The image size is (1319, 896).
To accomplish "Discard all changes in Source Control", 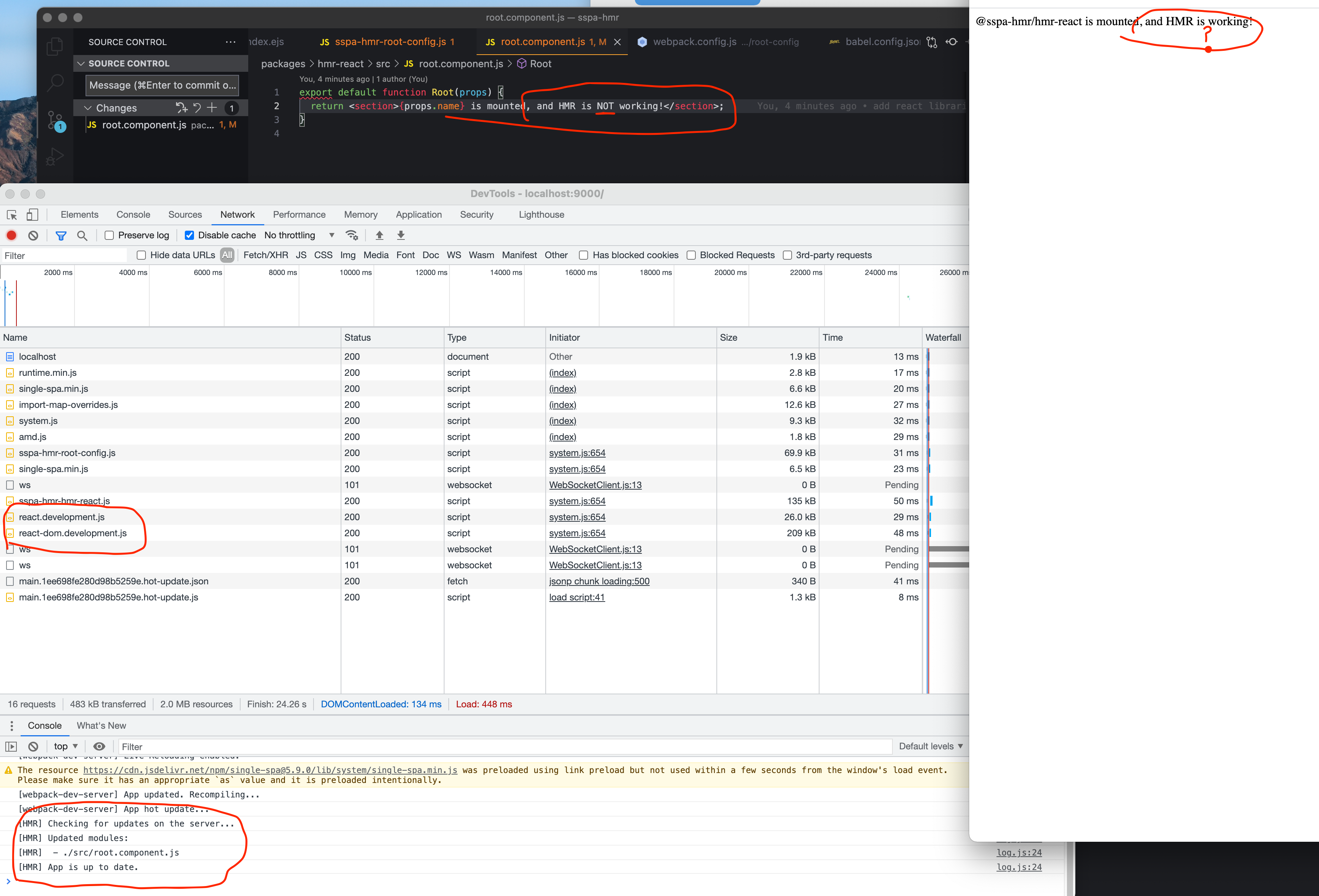I will coord(197,107).
